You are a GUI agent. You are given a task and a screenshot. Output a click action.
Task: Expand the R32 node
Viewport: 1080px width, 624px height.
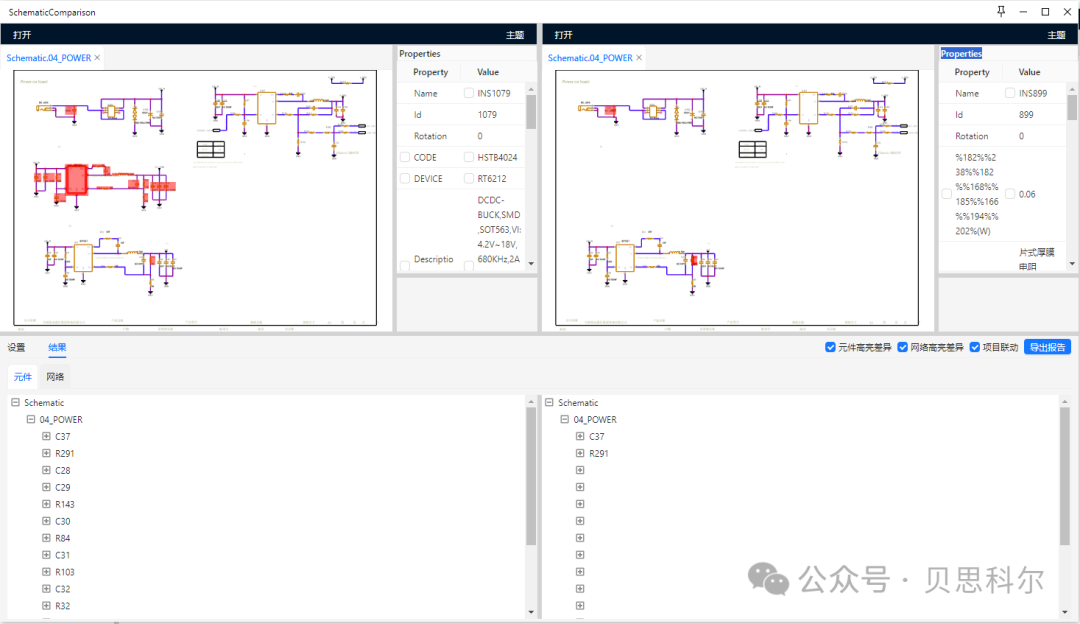point(46,605)
